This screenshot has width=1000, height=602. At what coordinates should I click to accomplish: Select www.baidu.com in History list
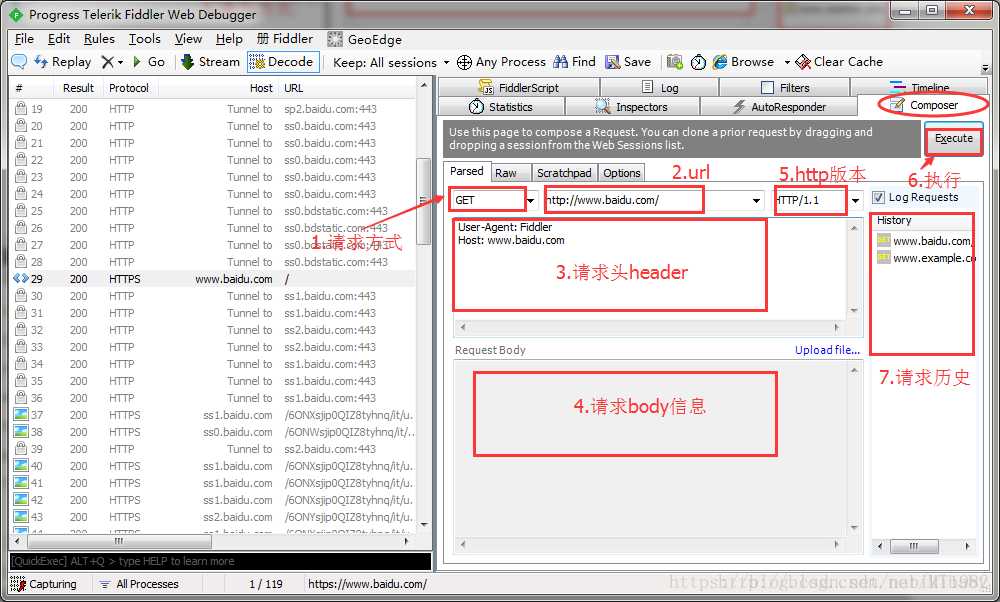(925, 241)
